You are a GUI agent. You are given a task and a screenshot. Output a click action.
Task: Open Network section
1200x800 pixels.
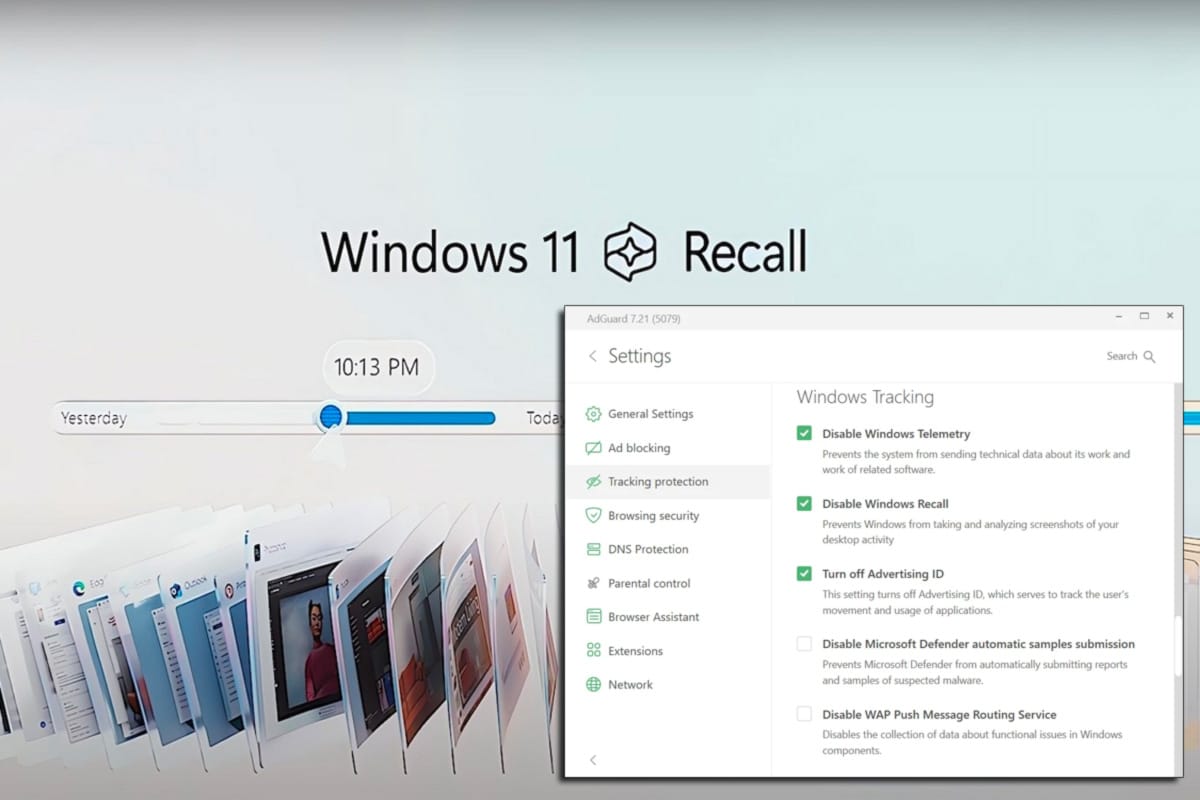pos(668,685)
